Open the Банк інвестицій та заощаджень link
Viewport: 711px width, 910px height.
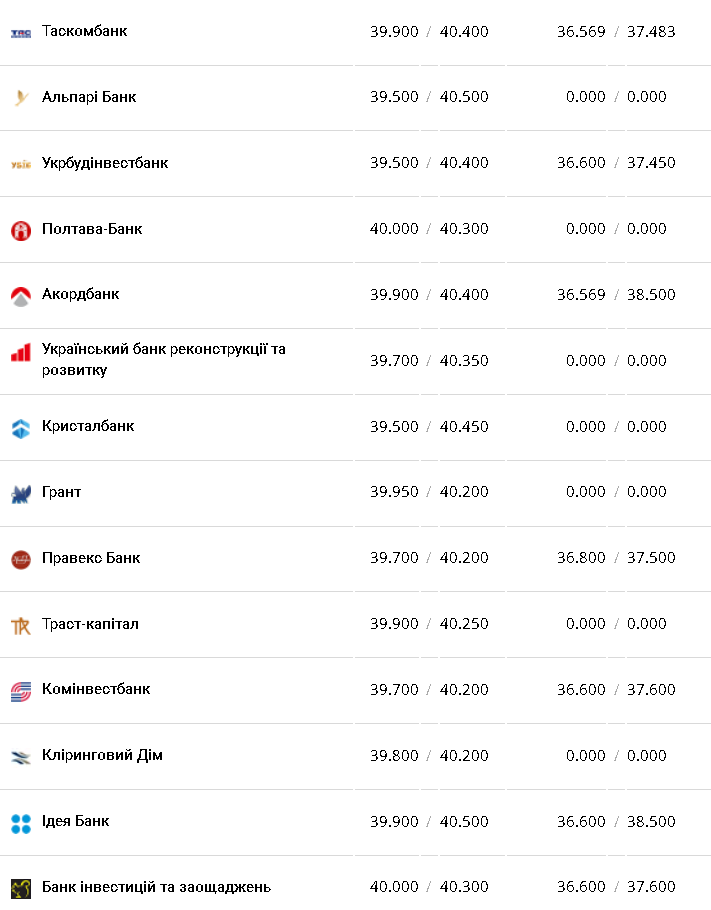tap(156, 887)
